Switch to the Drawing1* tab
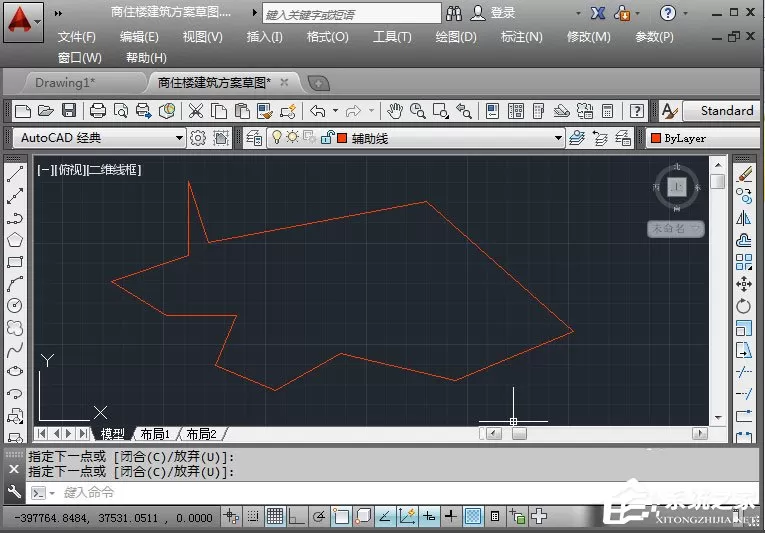The height and width of the screenshot is (533, 765). point(65,82)
